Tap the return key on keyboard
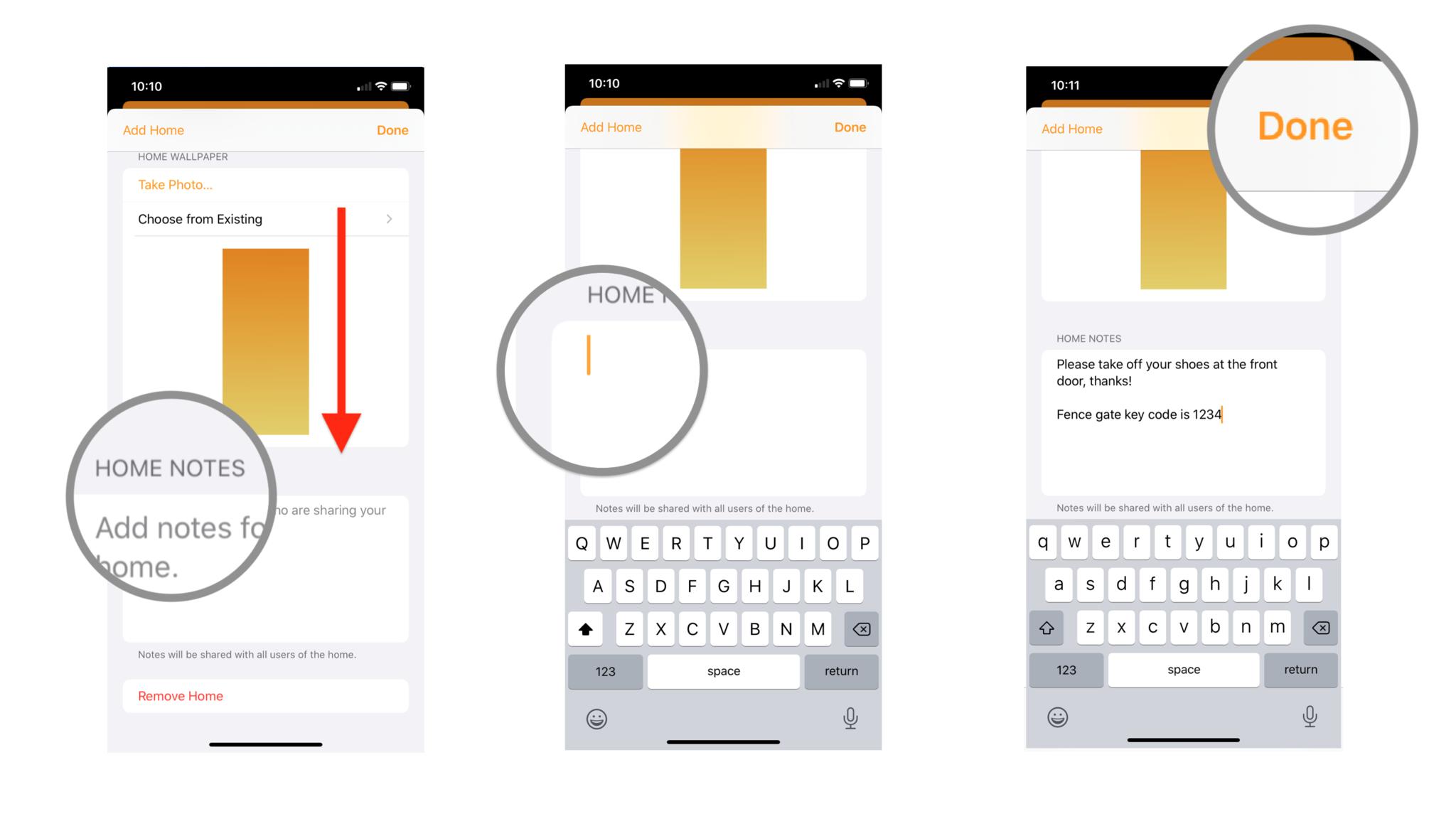This screenshot has height=814, width=1456. [840, 670]
